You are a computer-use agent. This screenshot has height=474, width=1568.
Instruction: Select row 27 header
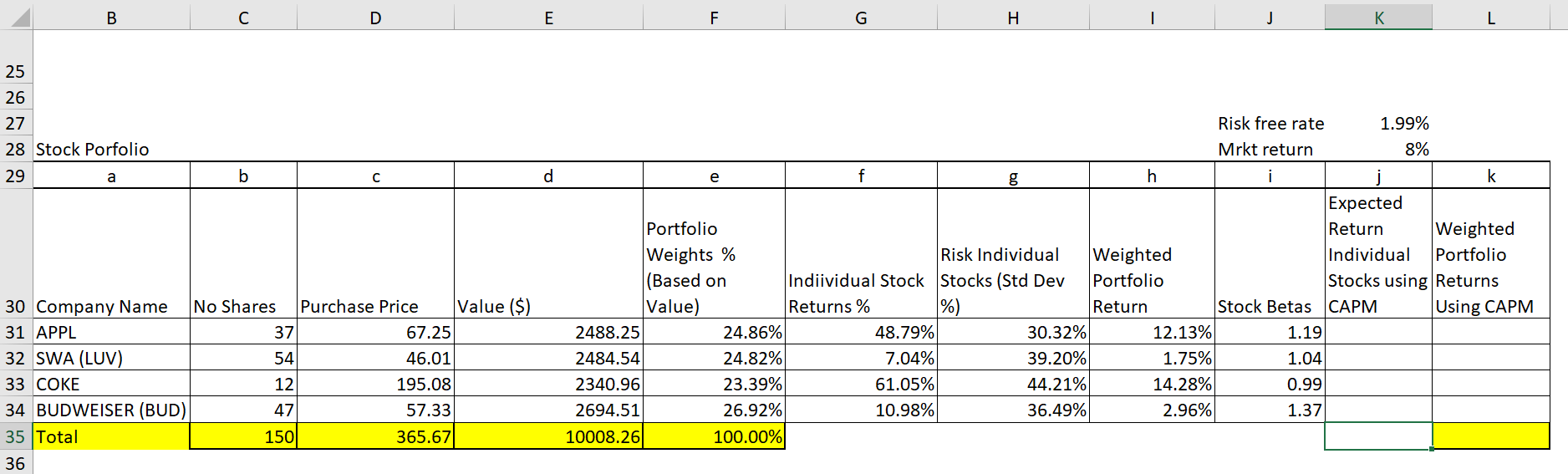pos(16,123)
